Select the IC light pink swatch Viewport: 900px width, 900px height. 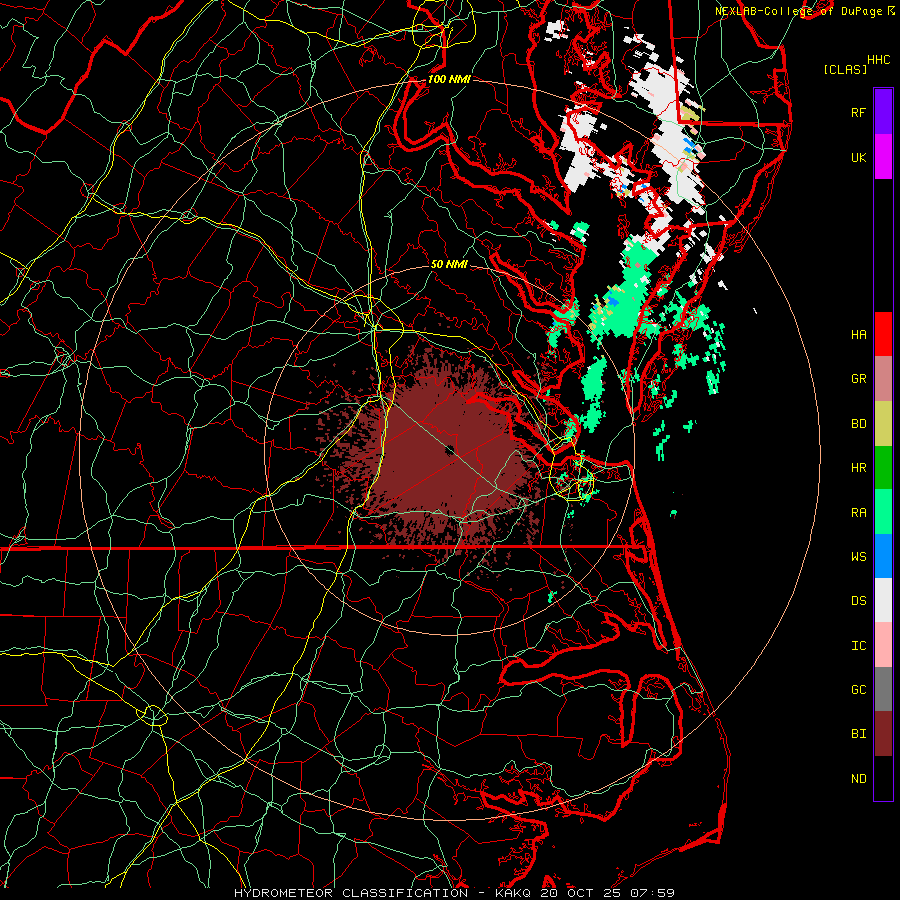click(883, 645)
